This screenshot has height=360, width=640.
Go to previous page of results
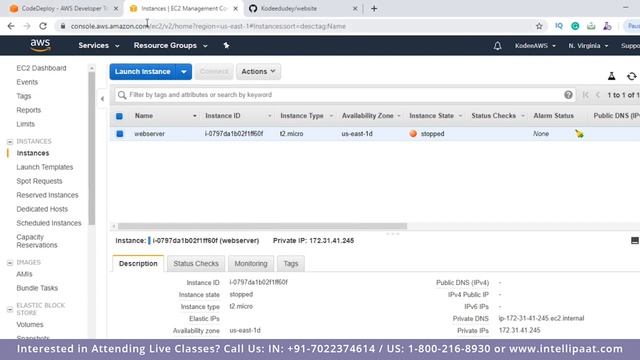click(x=598, y=95)
